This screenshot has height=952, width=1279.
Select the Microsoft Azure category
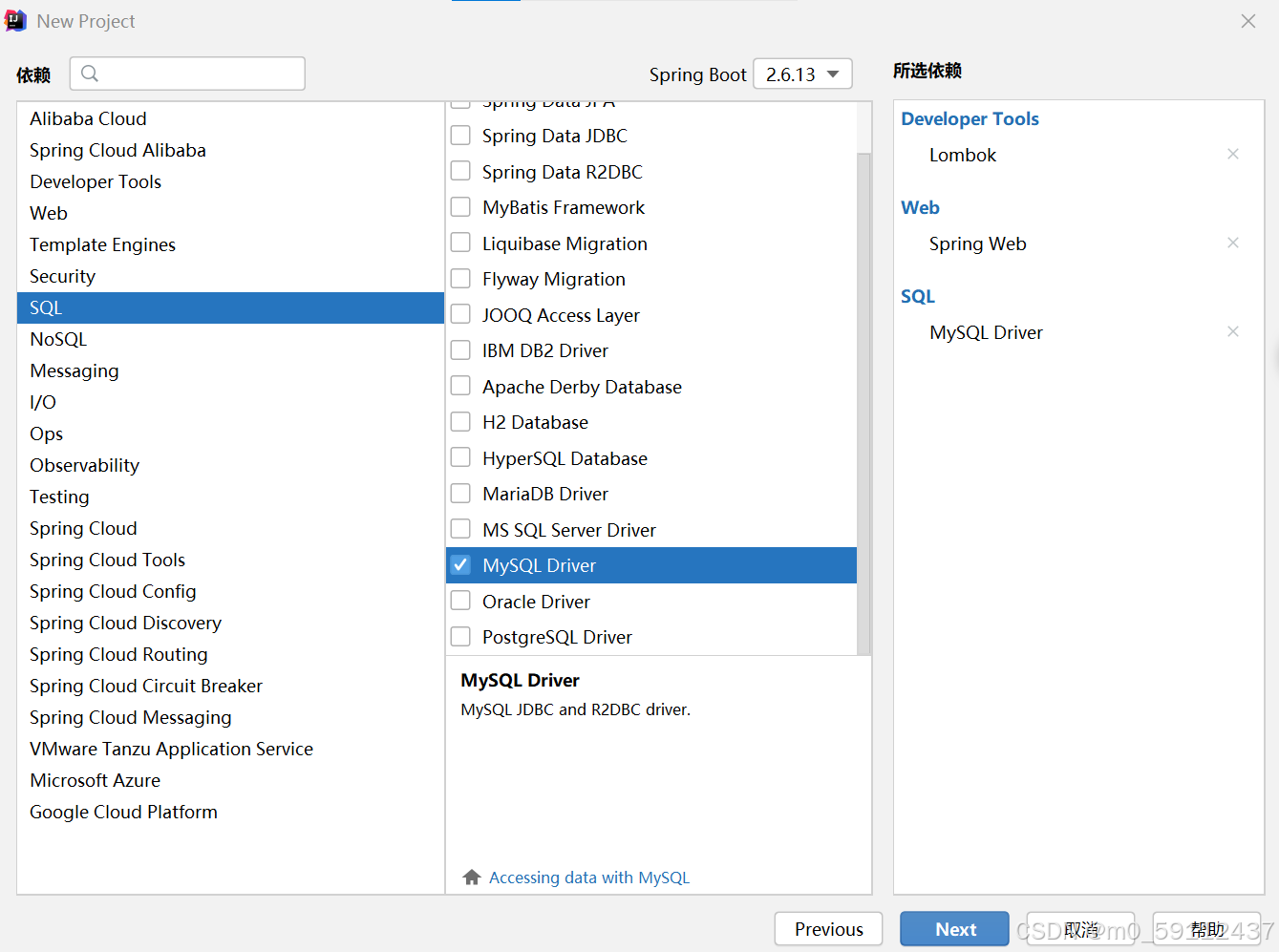[x=230, y=780]
